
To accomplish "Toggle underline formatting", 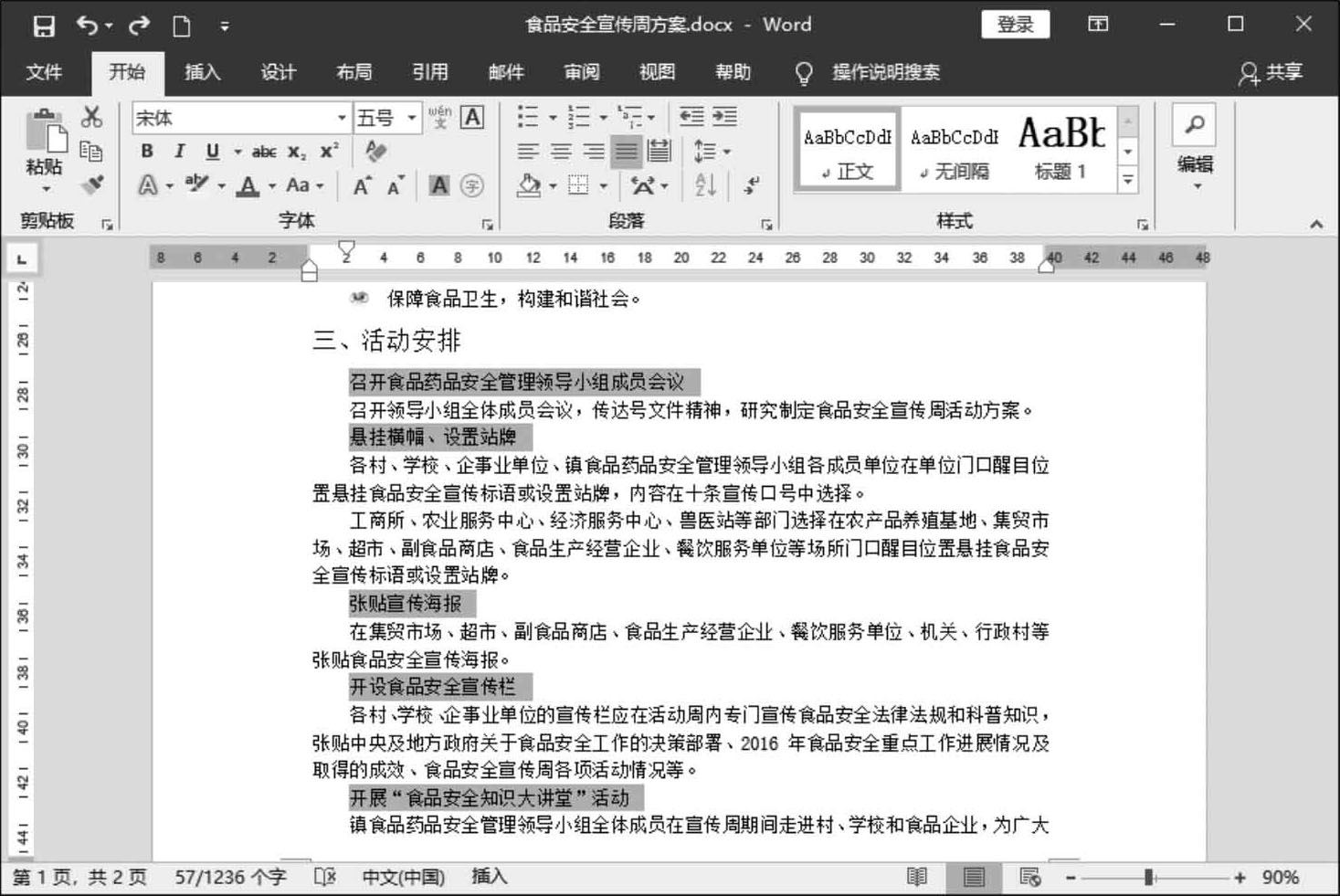I will [x=212, y=152].
